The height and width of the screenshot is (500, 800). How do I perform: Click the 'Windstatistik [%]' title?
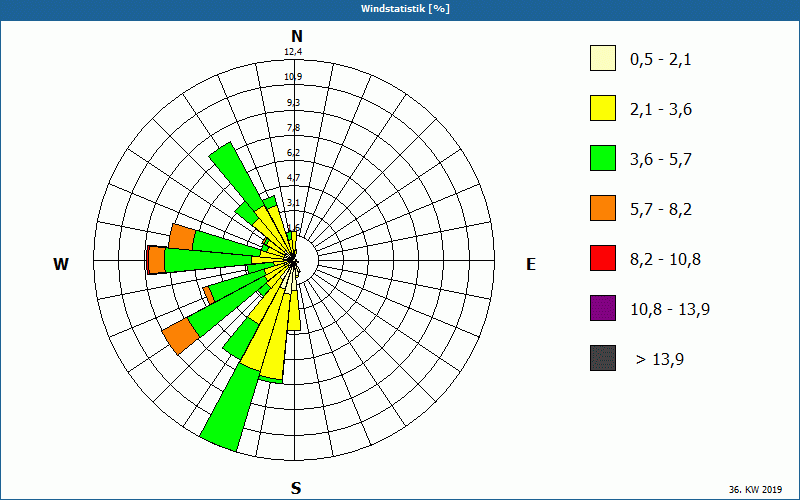[405, 9]
